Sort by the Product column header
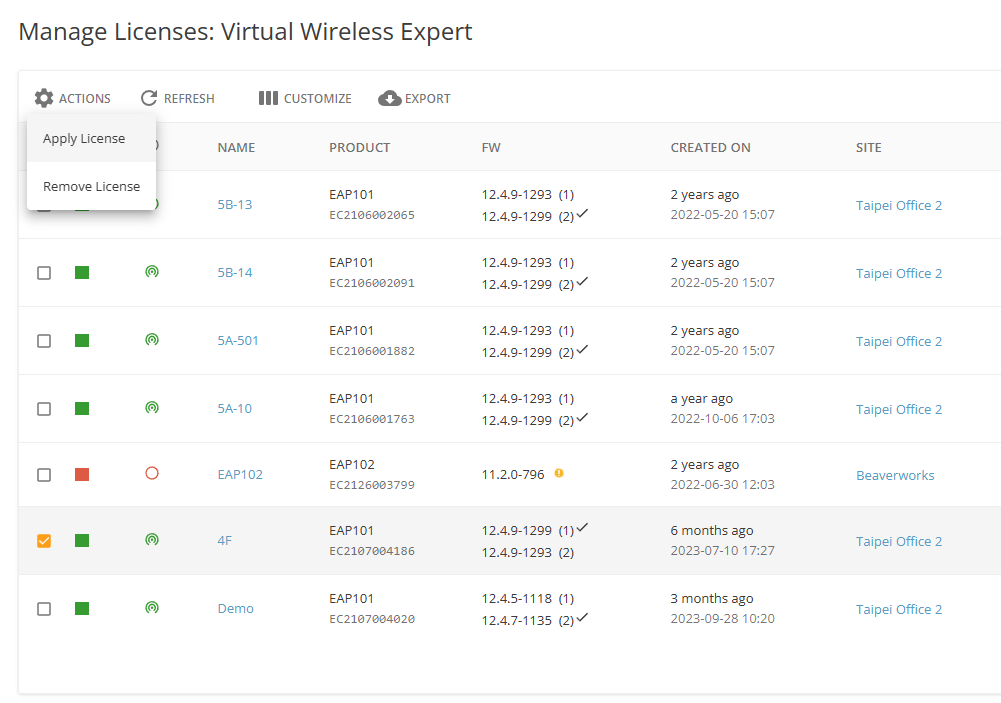The width and height of the screenshot is (1001, 703). tap(359, 147)
